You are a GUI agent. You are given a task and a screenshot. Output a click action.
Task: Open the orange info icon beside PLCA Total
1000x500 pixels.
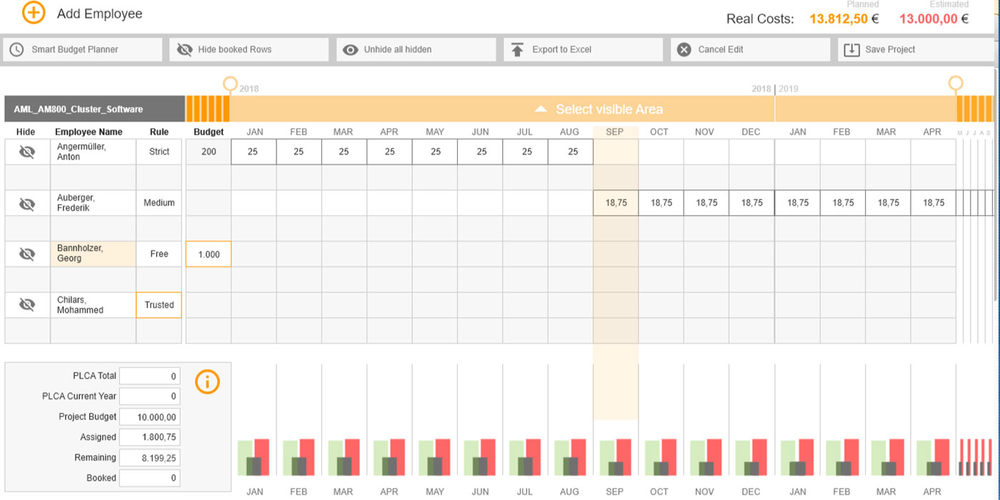point(207,381)
